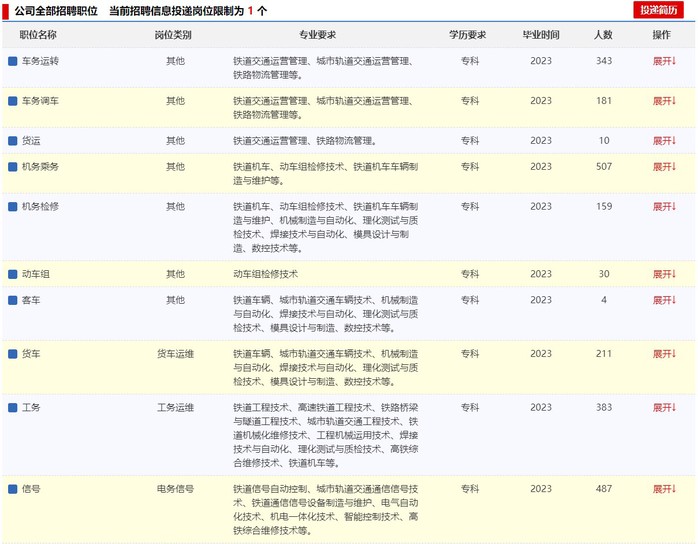
Task: Expand the 货车 row details
Action: click(664, 354)
